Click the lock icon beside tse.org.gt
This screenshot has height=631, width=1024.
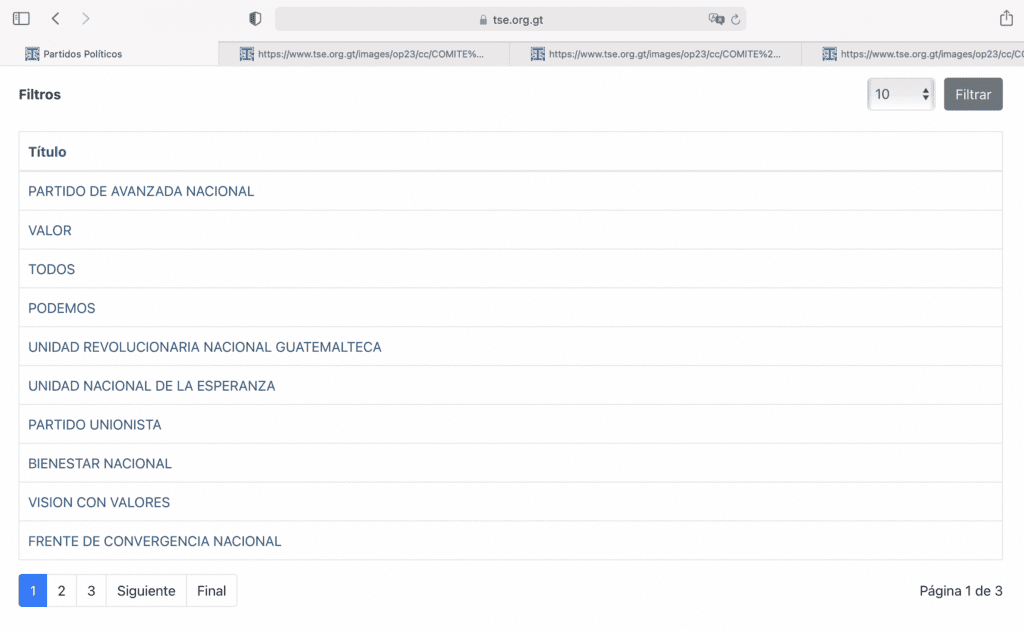(483, 20)
